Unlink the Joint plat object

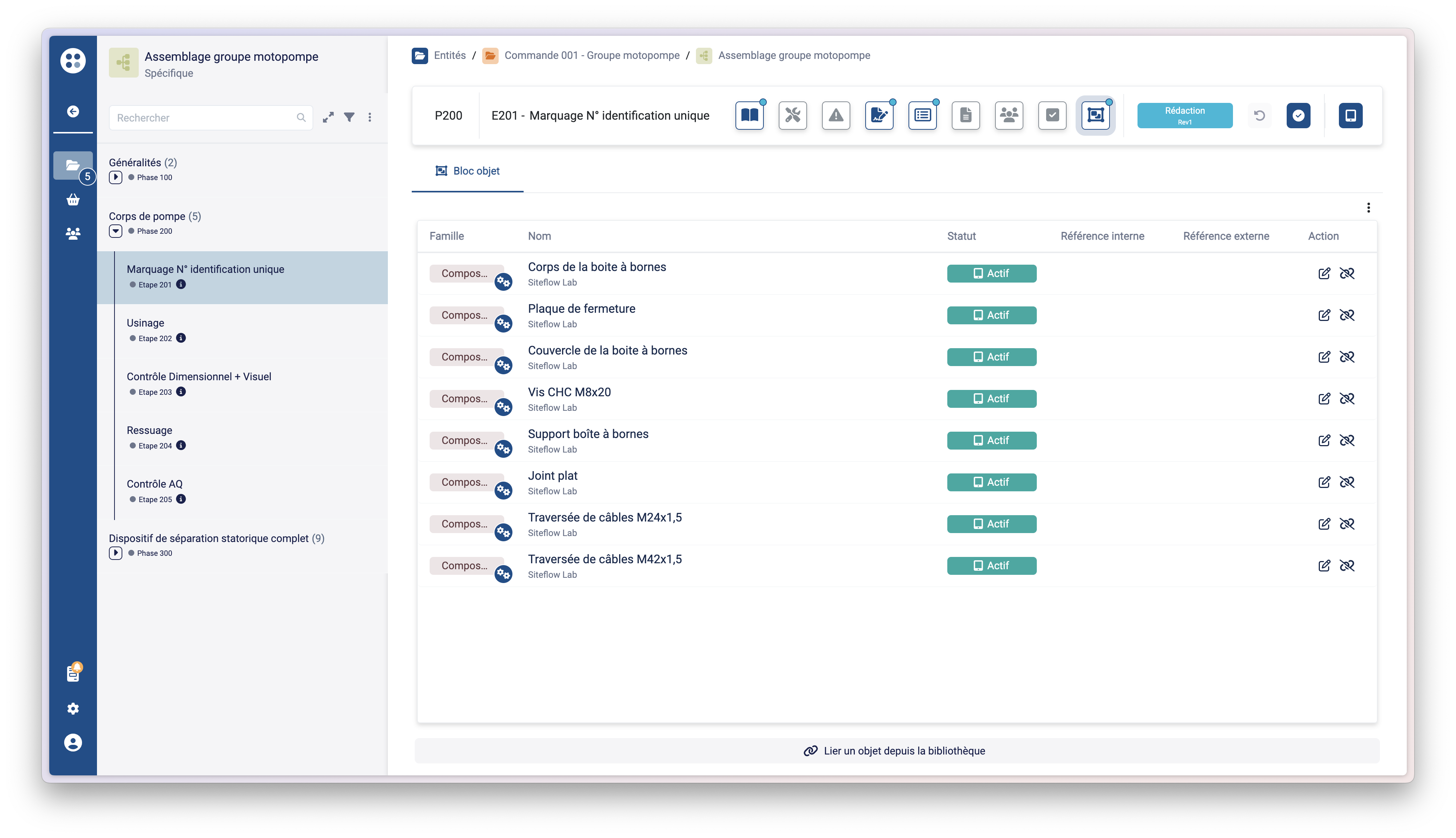[x=1347, y=482]
